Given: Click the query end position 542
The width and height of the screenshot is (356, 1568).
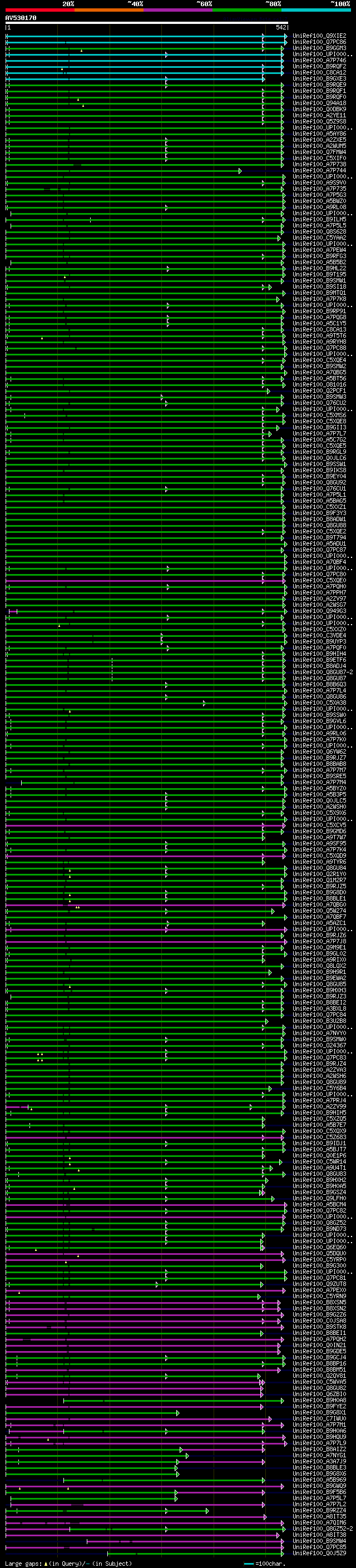Looking at the screenshot, I should 281,27.
